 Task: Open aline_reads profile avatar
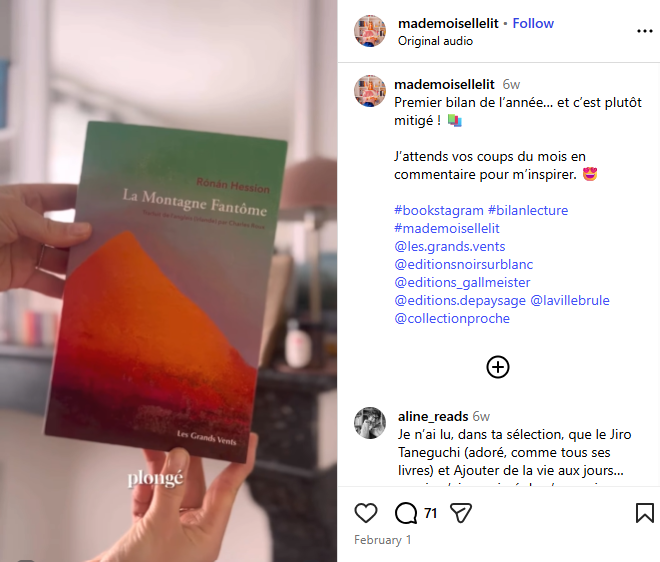click(x=370, y=423)
